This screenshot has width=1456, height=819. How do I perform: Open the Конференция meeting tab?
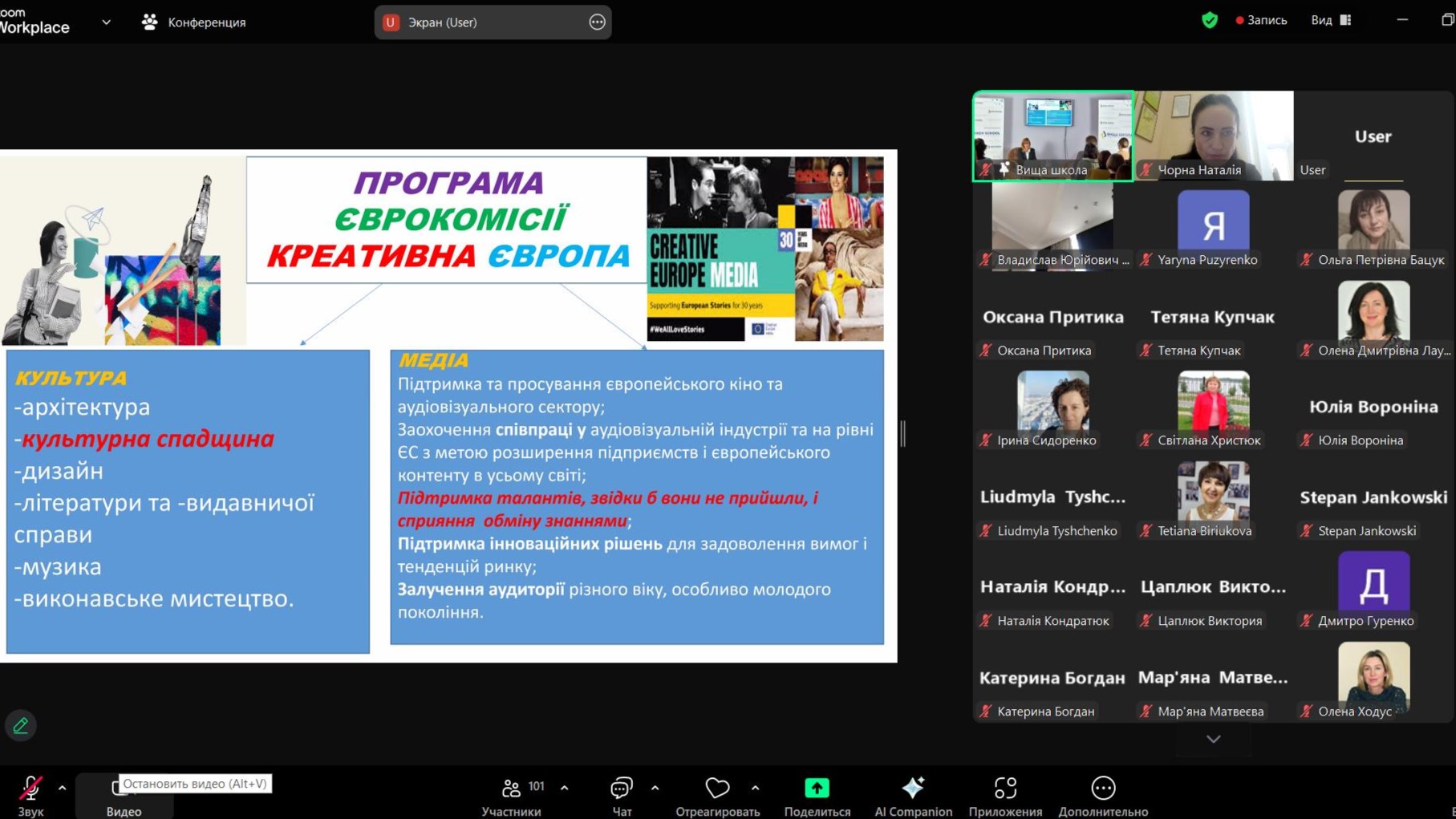point(194,22)
